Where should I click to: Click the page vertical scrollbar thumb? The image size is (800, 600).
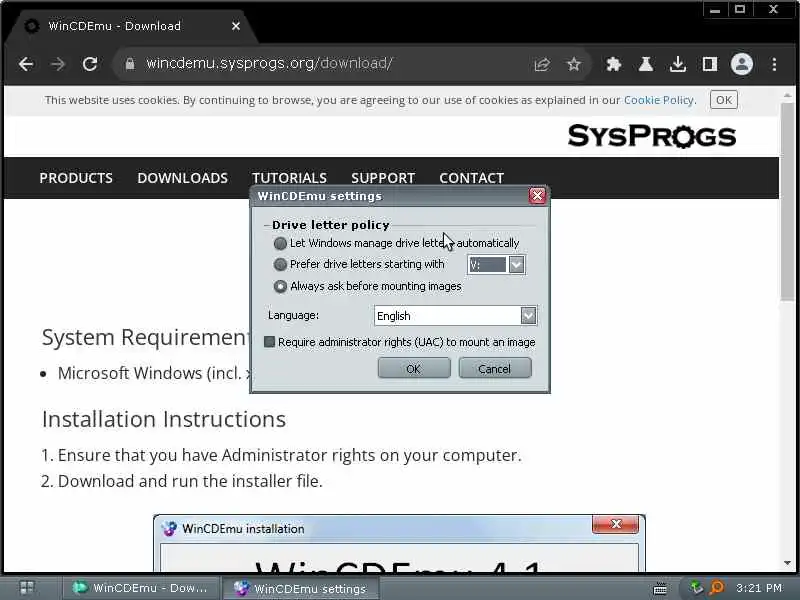(788, 201)
